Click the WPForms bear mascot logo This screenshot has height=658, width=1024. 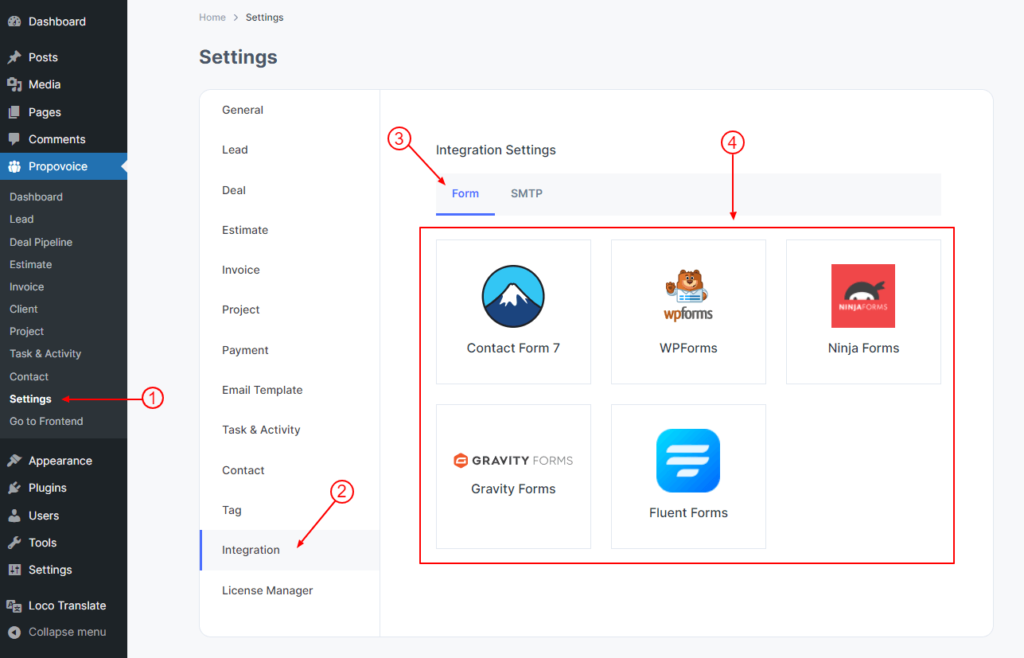pos(688,295)
